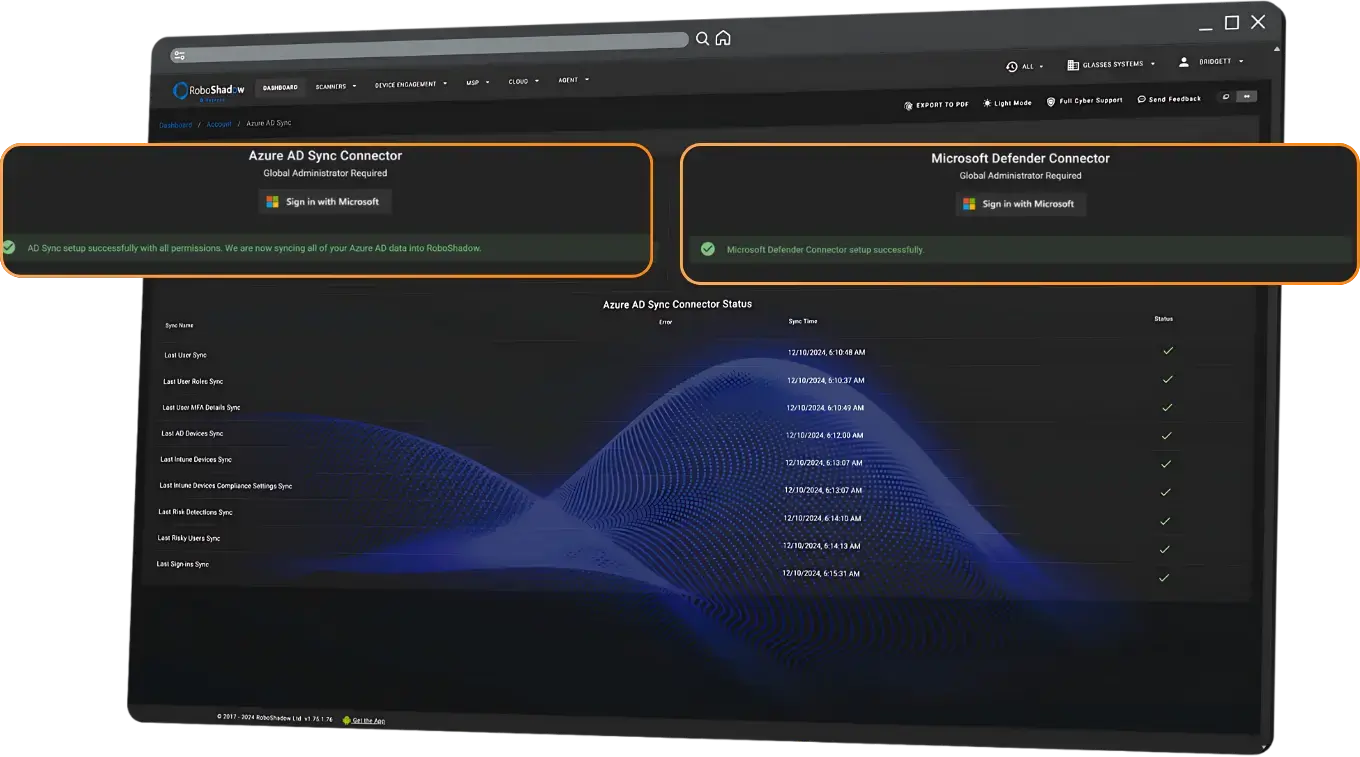Click status checkmark for Last User MFA Details Sync
Screen dimensions: 1360x757
1166,408
